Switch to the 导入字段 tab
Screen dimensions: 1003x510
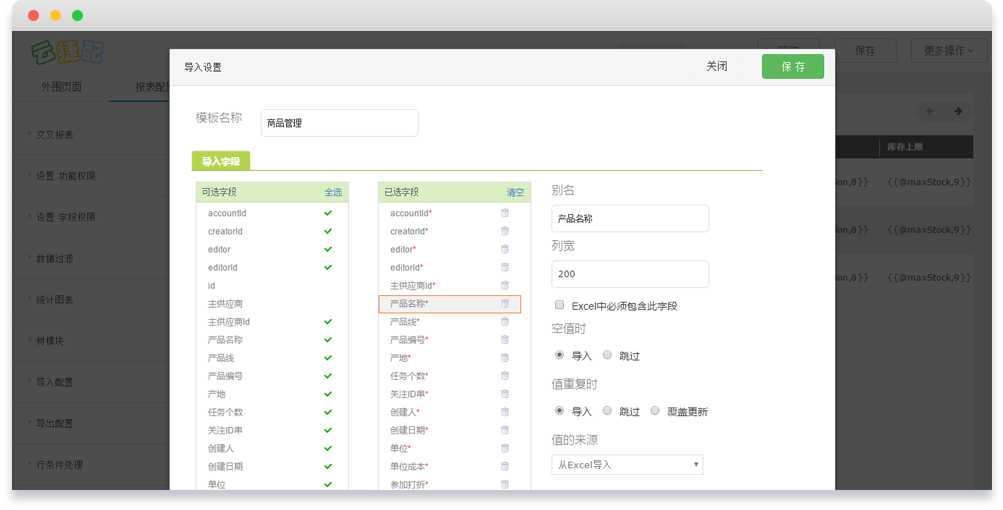[221, 161]
